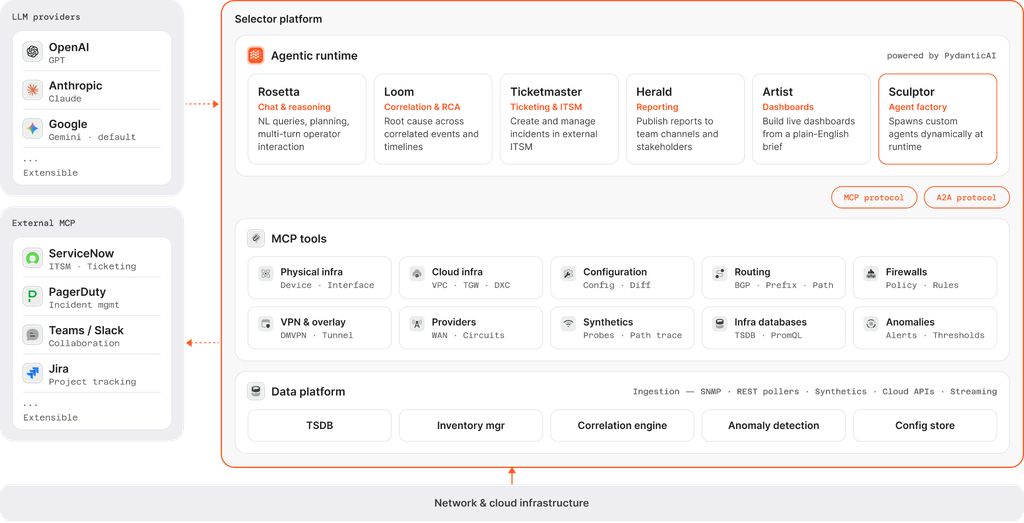Click the TSDB data platform box

click(x=319, y=426)
